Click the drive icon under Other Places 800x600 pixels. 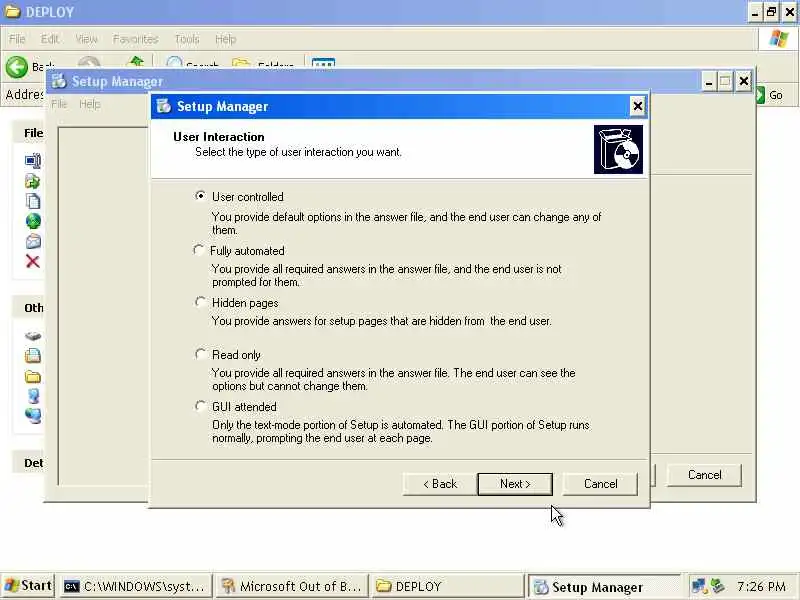point(33,336)
